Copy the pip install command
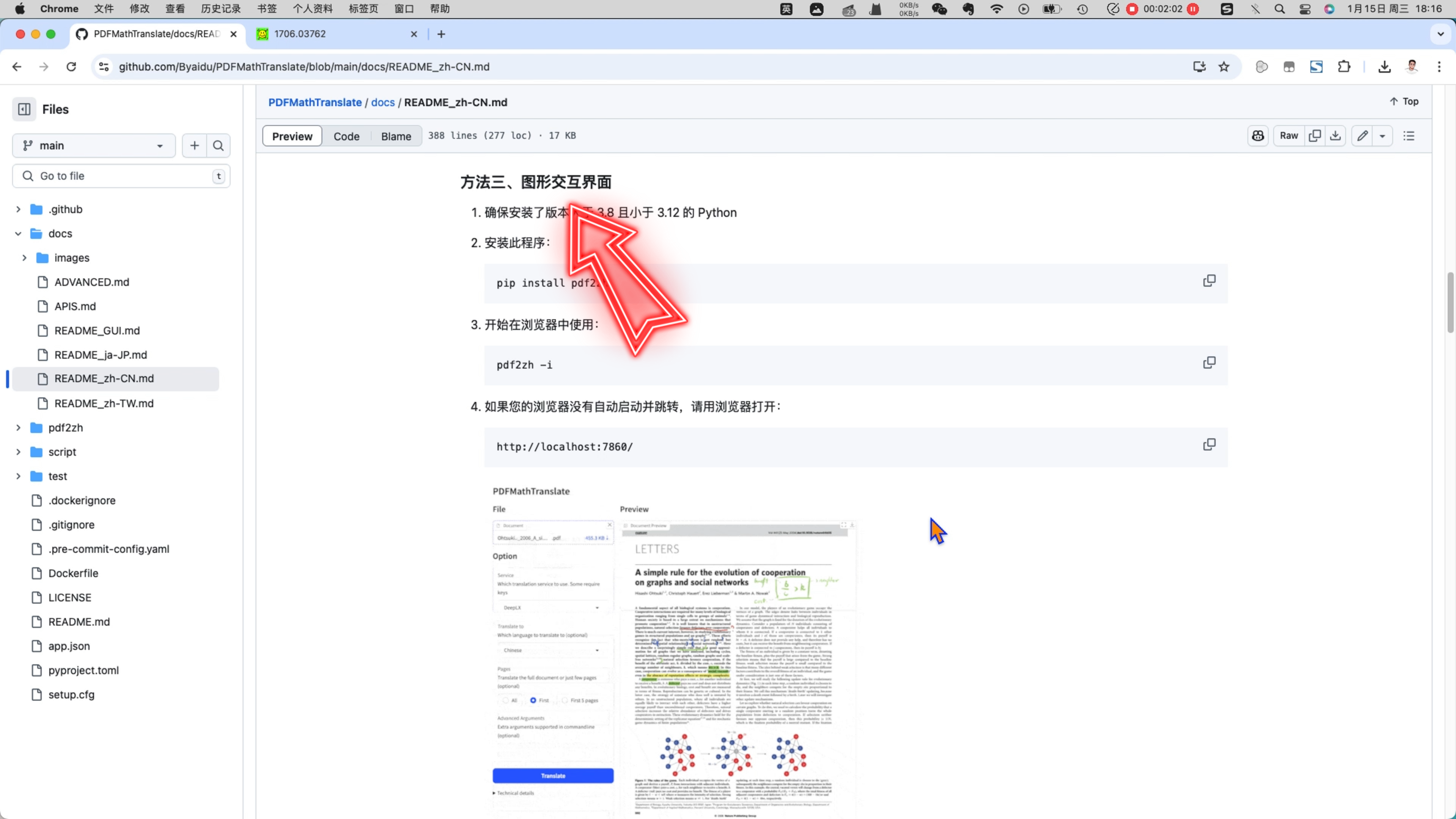This screenshot has height=819, width=1456. [x=1209, y=281]
